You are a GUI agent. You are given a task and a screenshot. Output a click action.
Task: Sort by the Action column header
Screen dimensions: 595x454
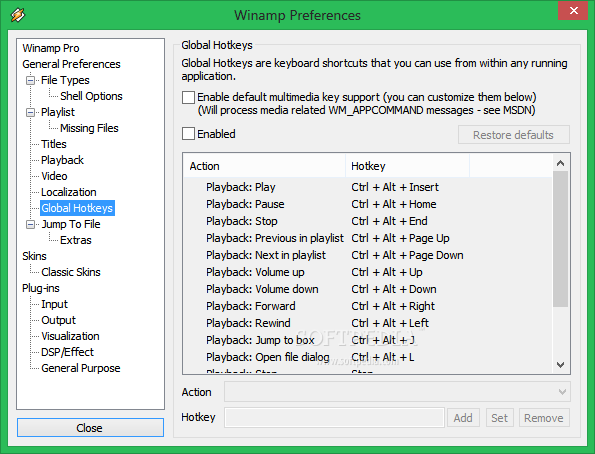(264, 166)
